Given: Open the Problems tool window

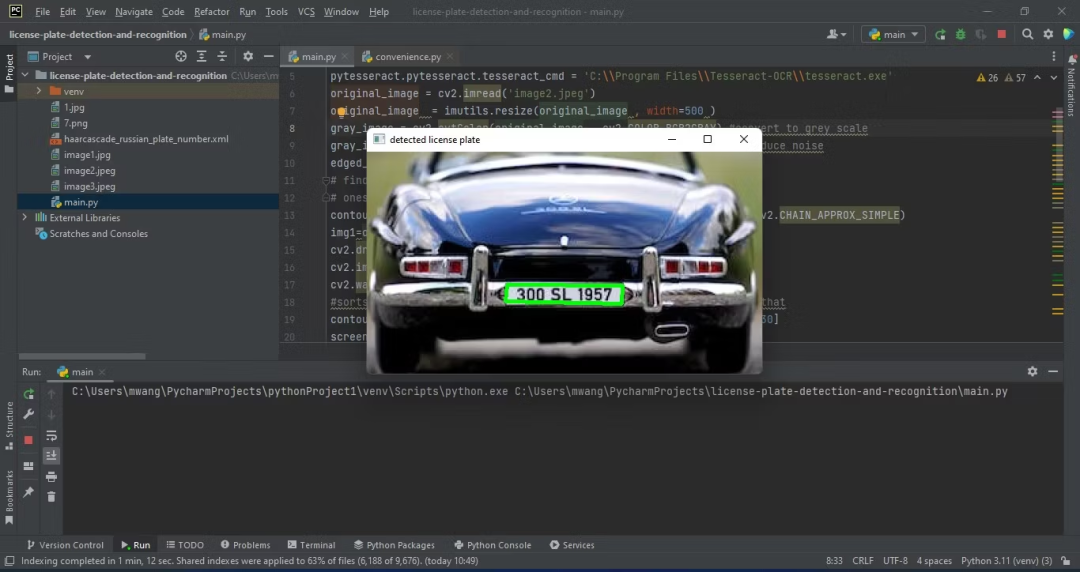Looking at the screenshot, I should pos(245,545).
